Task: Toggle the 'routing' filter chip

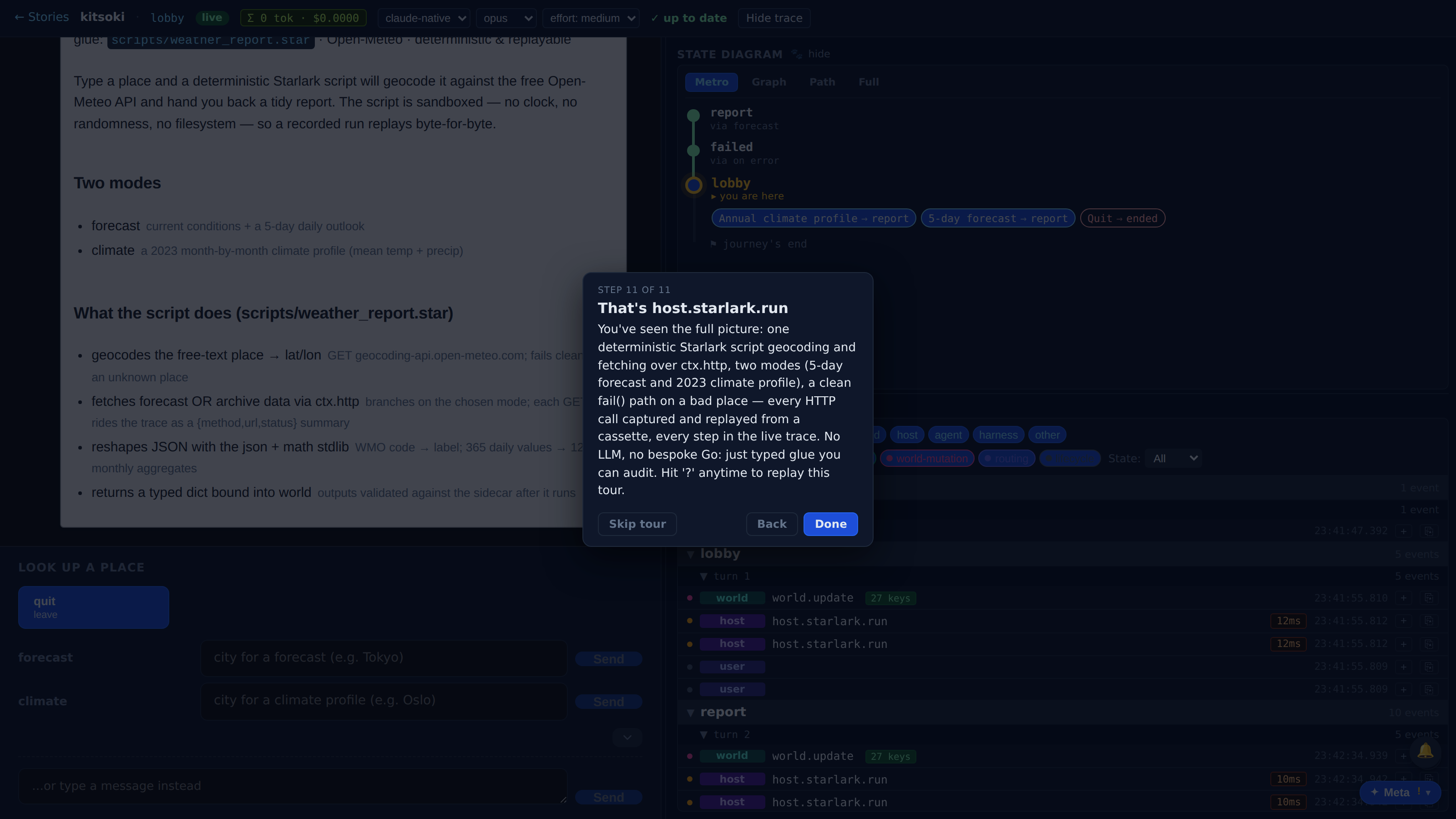Action: pos(1006,458)
